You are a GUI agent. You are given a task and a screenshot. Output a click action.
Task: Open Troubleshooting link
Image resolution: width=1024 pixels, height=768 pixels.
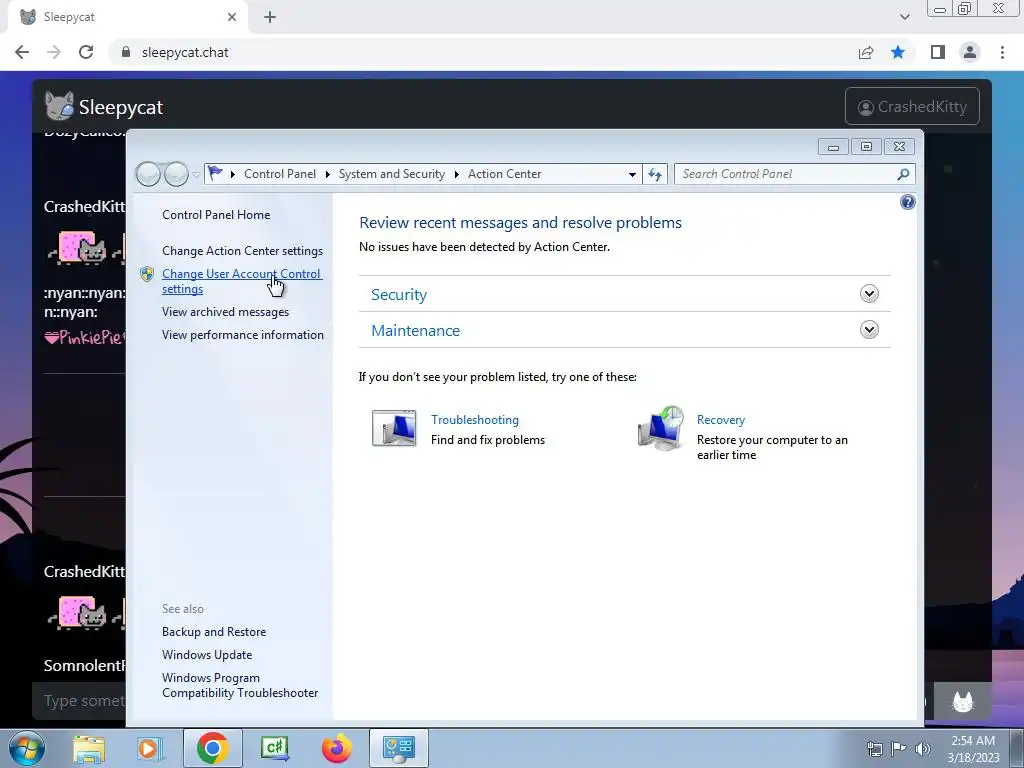[475, 420]
